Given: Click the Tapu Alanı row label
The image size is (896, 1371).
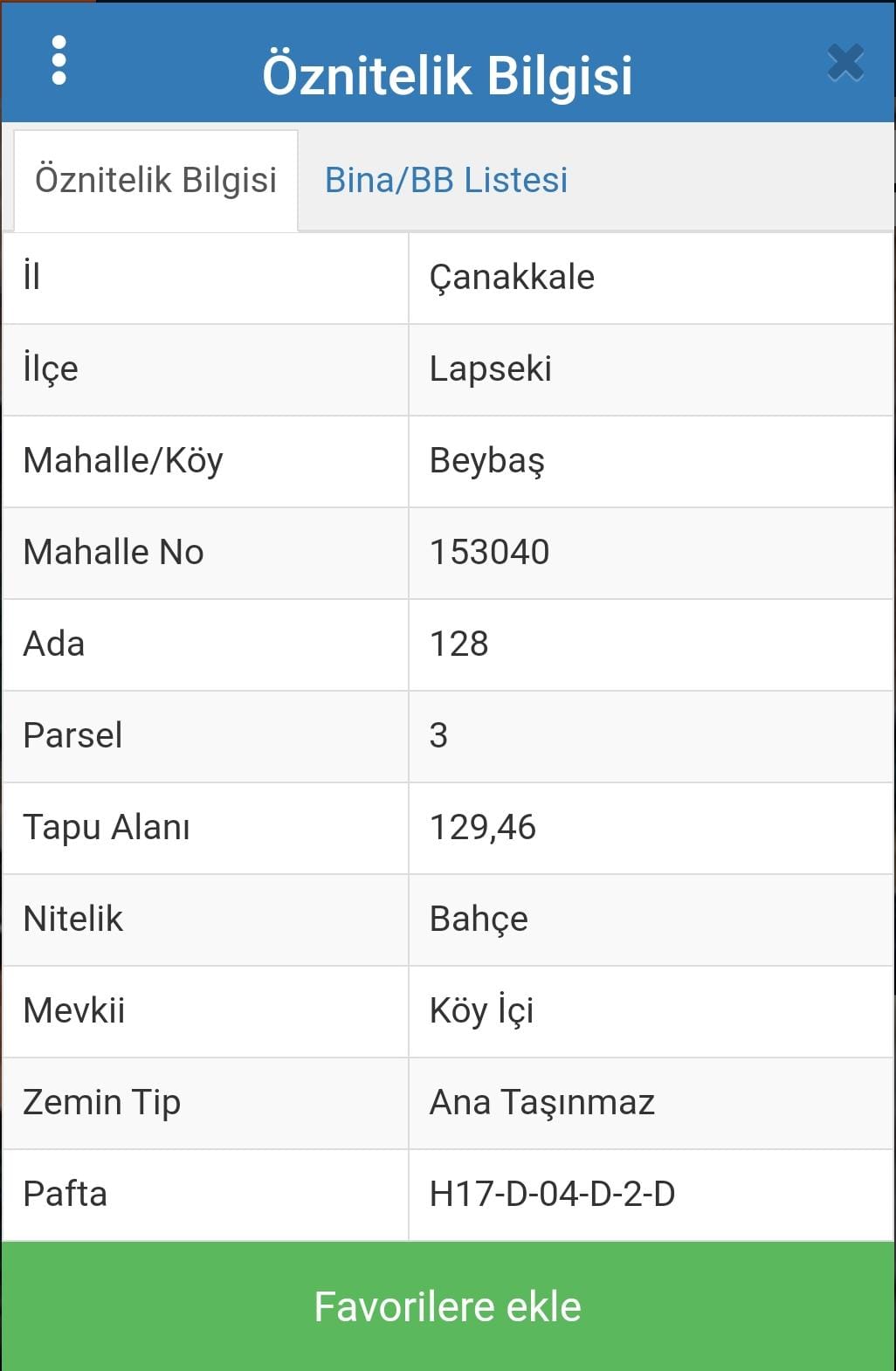Looking at the screenshot, I should coord(107,827).
